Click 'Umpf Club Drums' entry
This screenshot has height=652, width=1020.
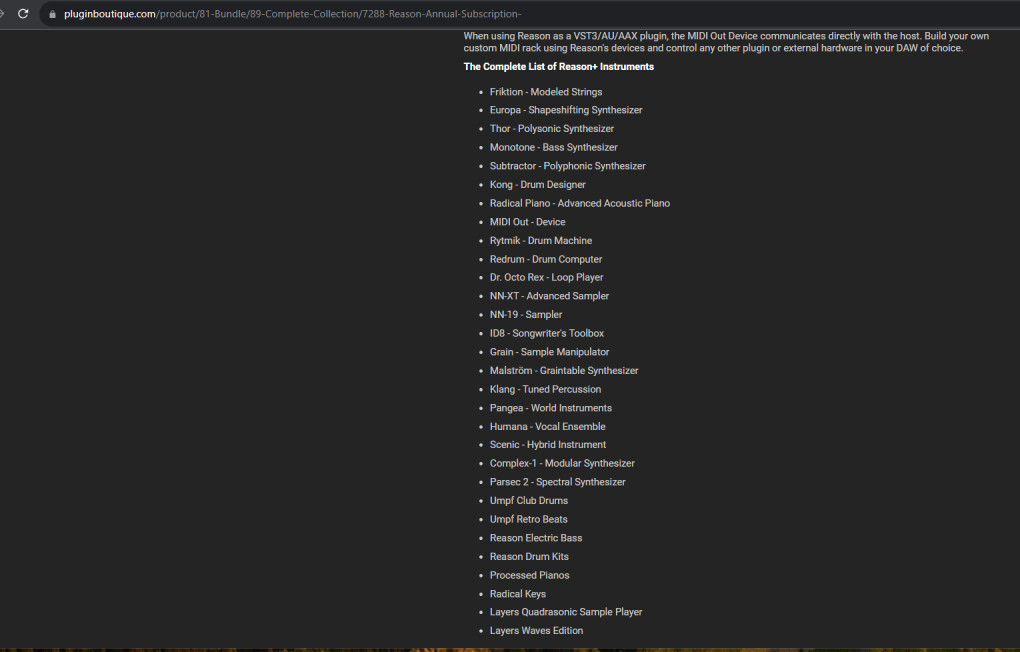coord(529,500)
